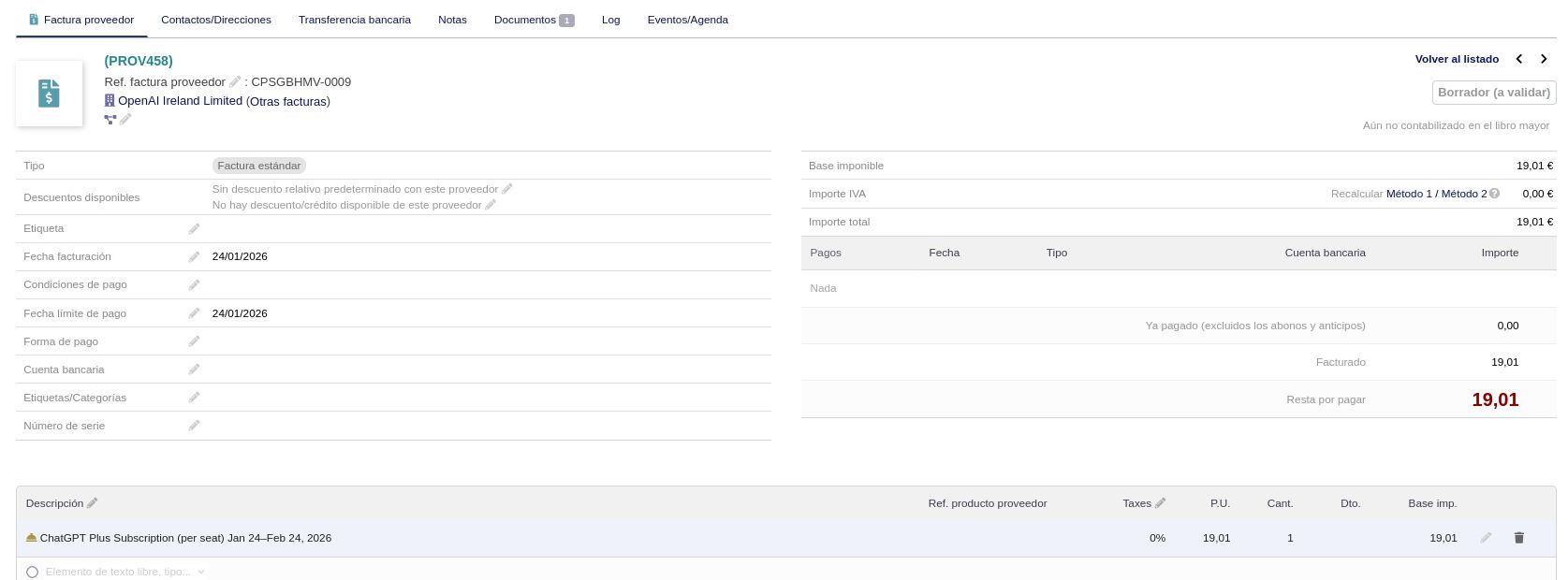This screenshot has height=580, width=1568.
Task: Edit Fecha facturación with its pencil icon
Action: (194, 257)
